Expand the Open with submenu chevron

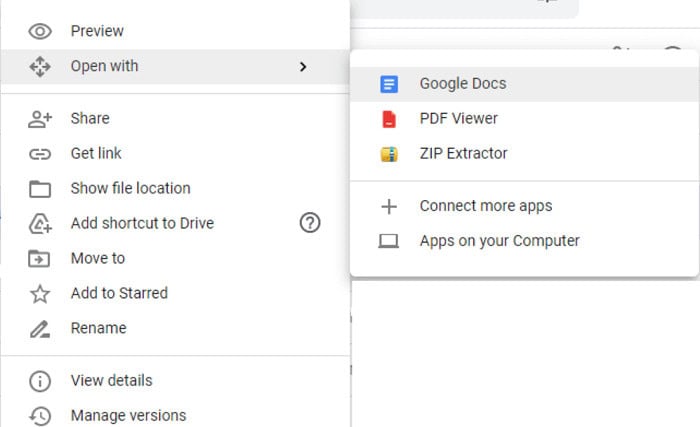(x=303, y=67)
